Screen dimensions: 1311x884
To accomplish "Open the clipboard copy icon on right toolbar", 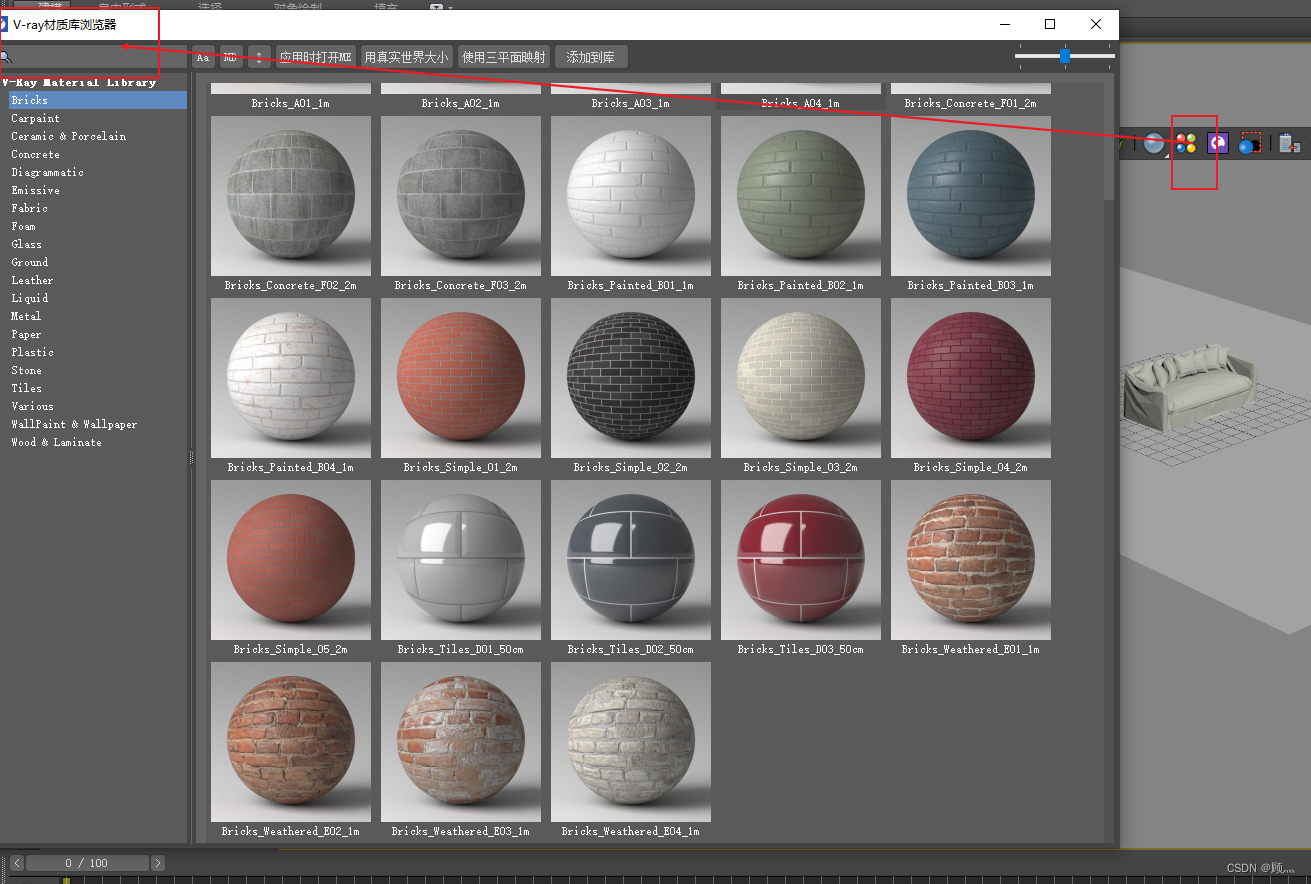I will 1289,143.
